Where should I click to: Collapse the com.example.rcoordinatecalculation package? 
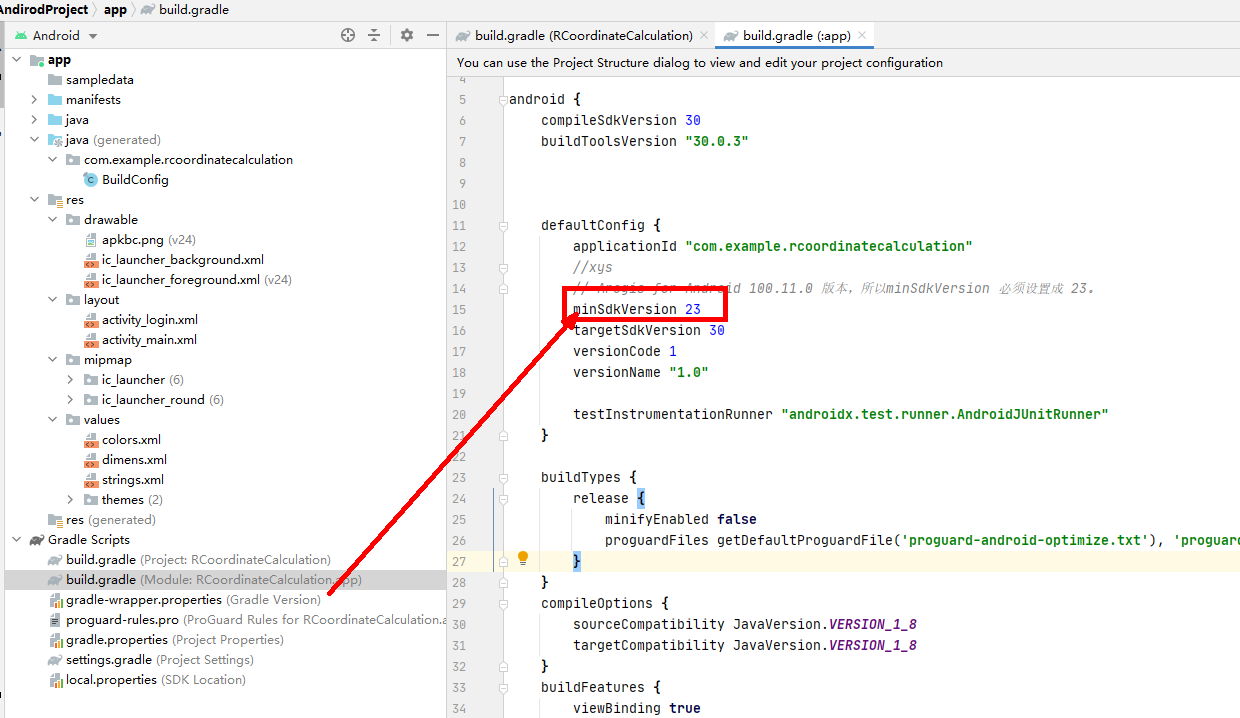point(53,160)
